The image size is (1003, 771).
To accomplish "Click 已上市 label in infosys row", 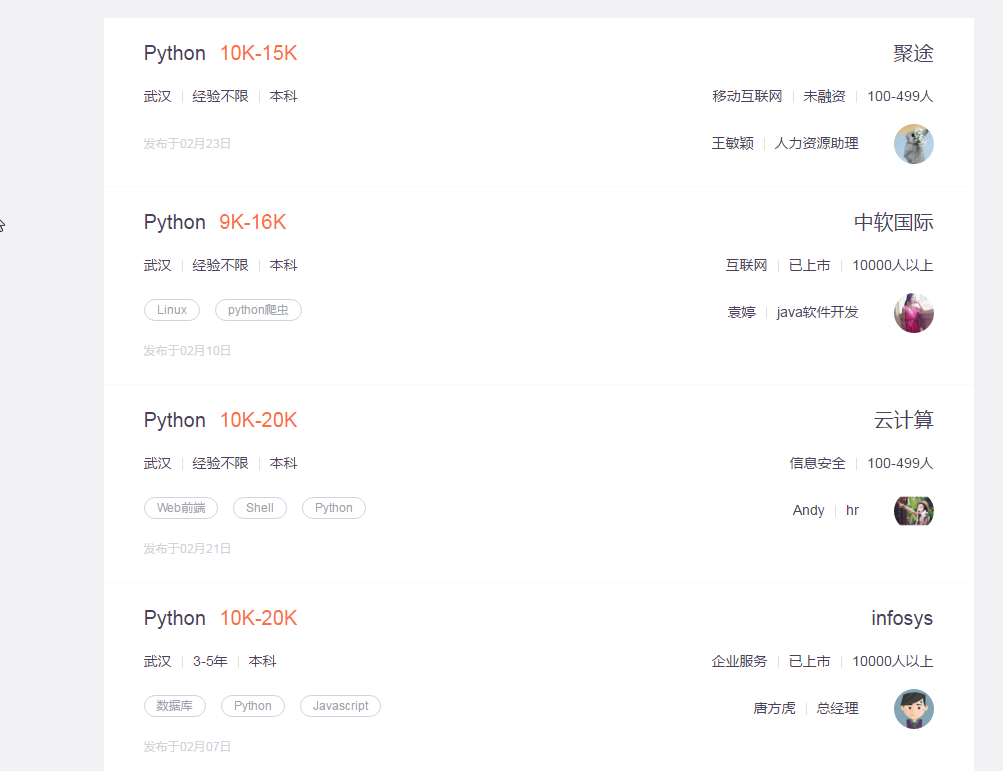I will click(x=810, y=662).
